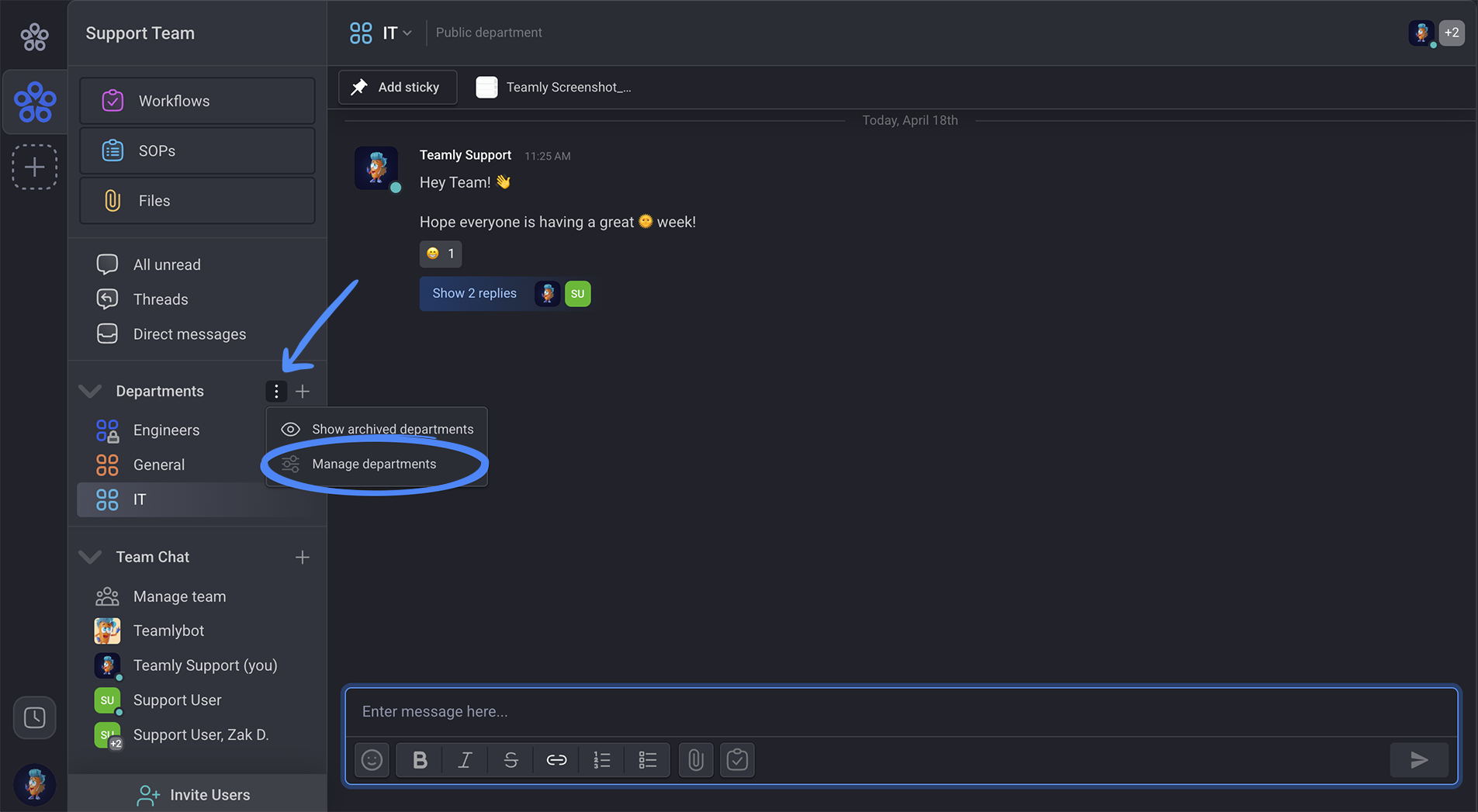
Task: Open Files
Action: (x=197, y=200)
